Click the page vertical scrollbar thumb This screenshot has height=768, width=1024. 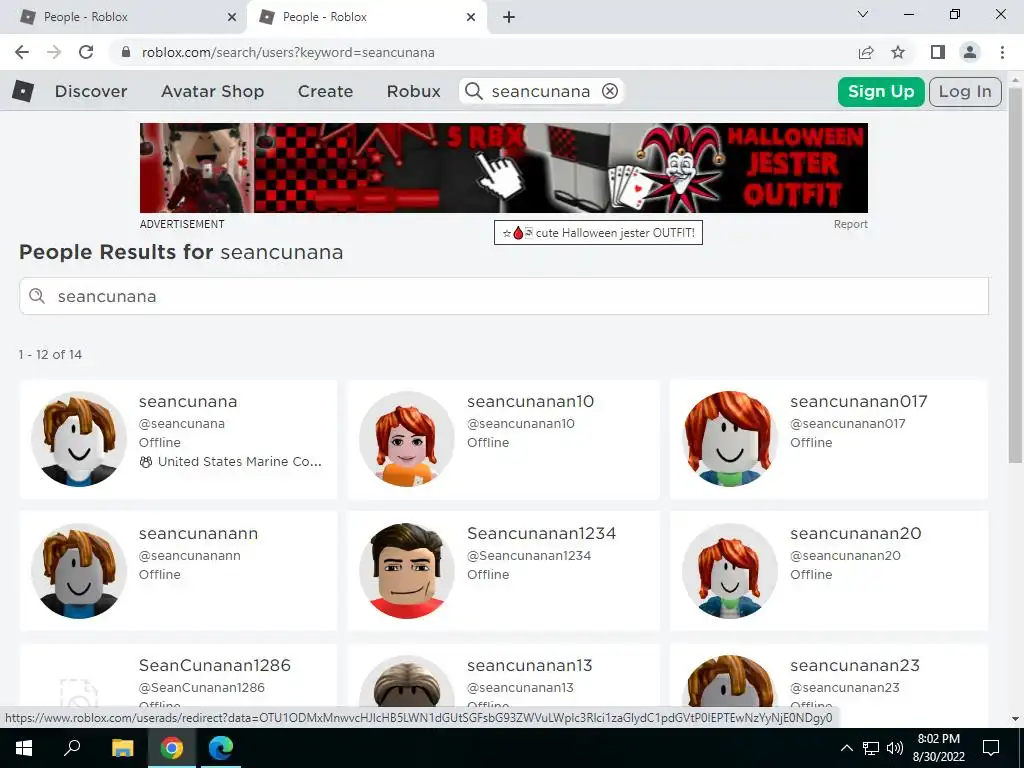point(1016,274)
